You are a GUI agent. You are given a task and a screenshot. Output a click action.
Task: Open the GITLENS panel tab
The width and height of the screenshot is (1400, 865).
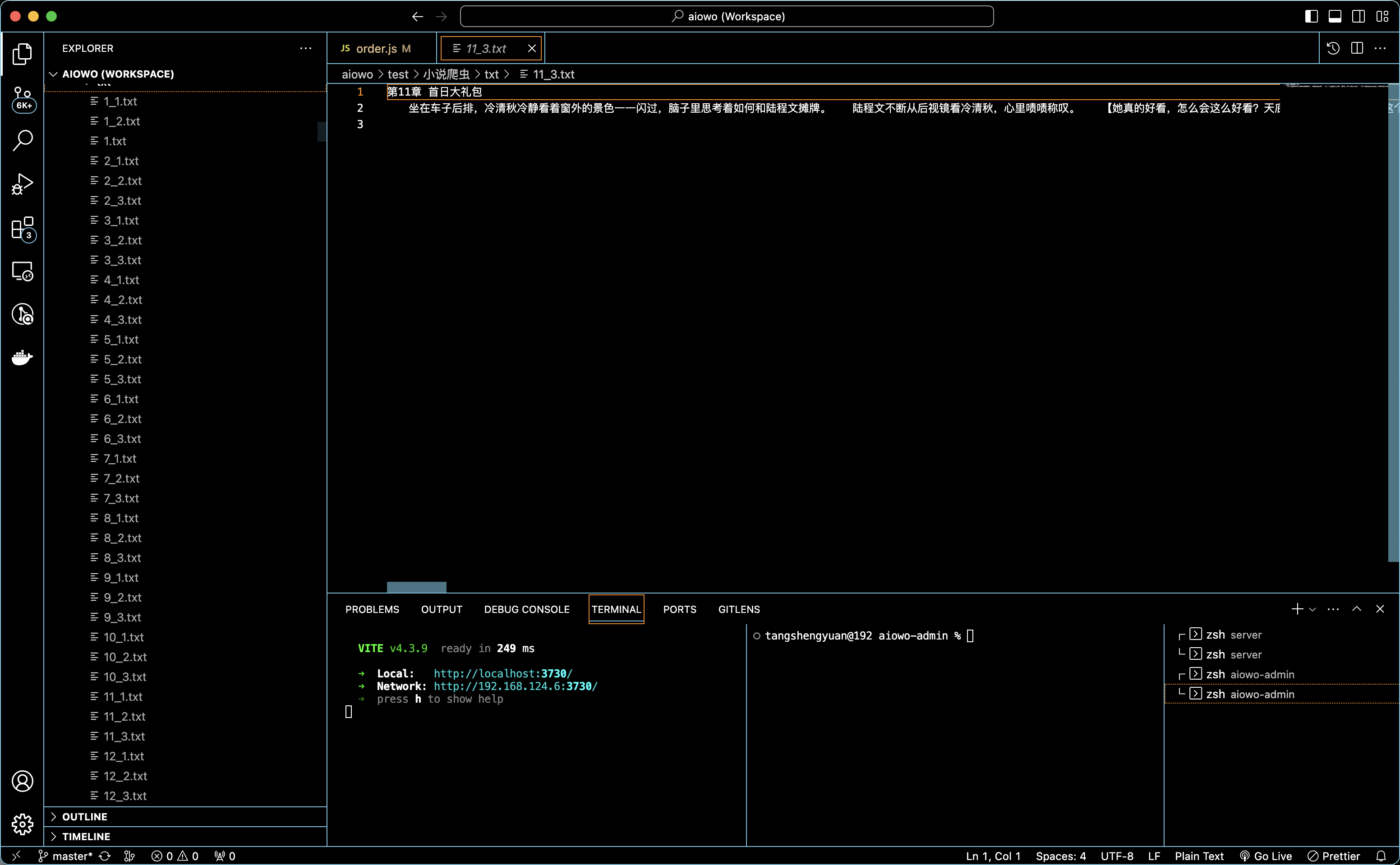tap(739, 609)
